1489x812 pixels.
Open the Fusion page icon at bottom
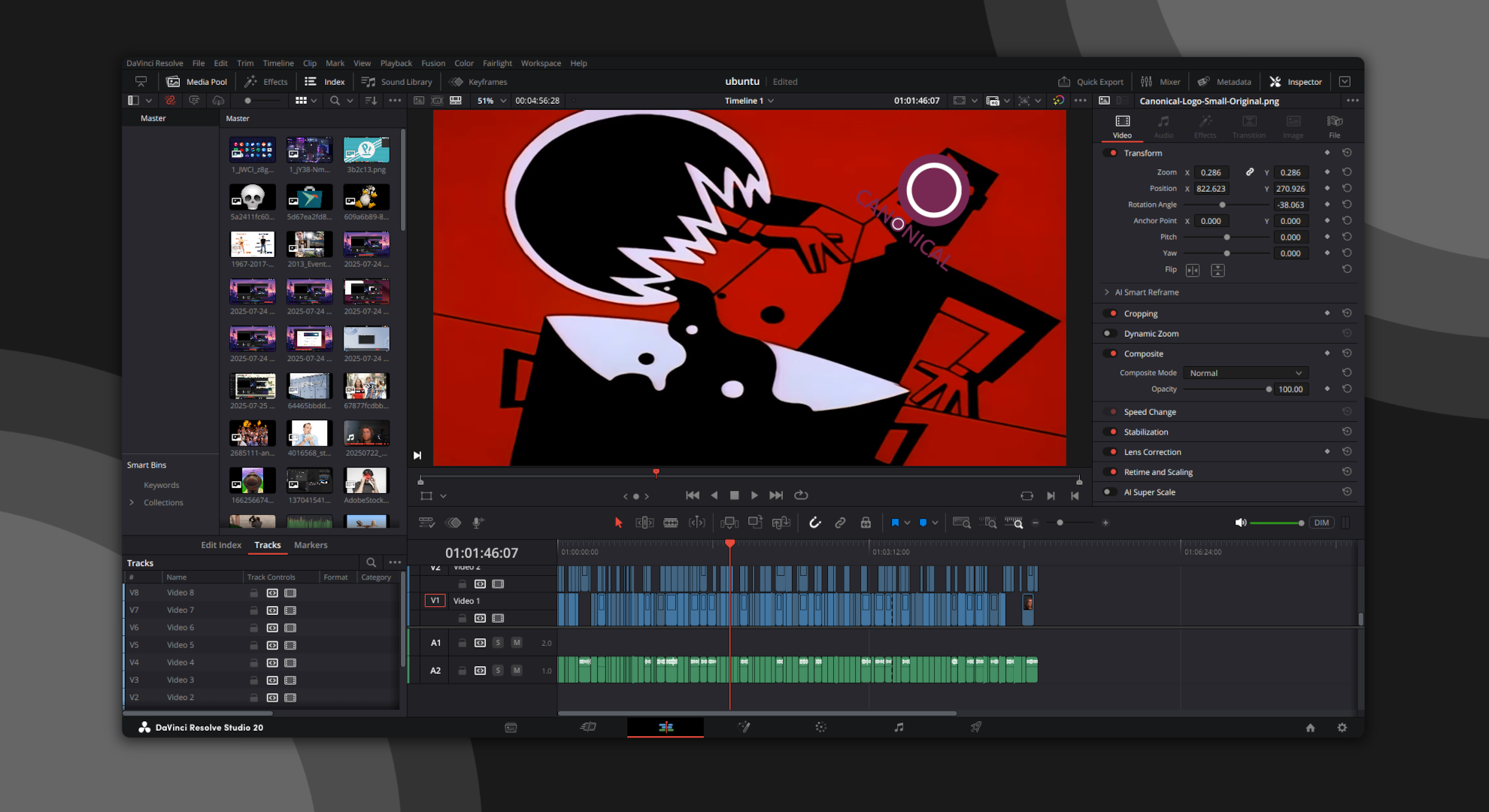(x=744, y=727)
